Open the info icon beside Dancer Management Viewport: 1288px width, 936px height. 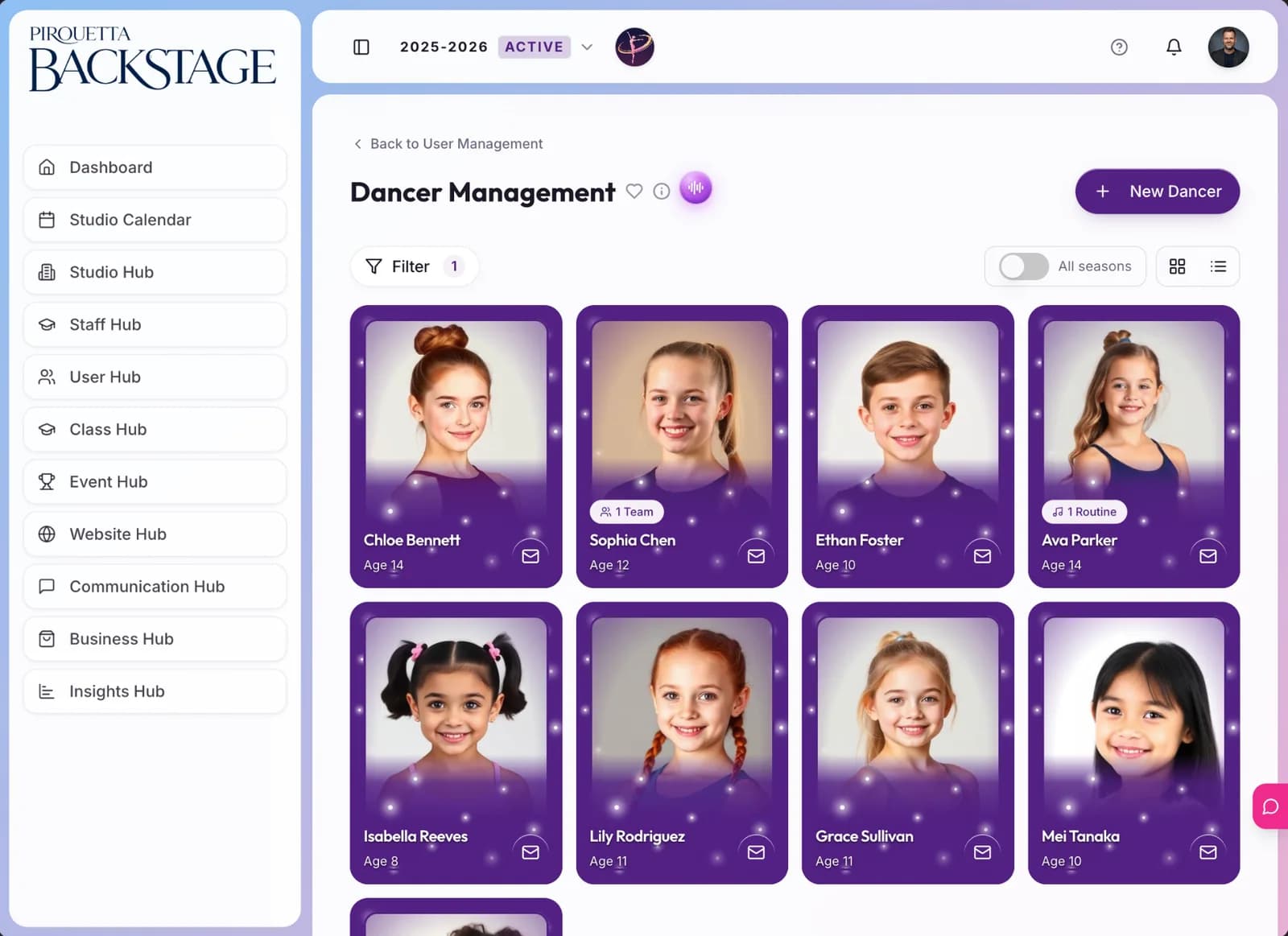click(661, 192)
